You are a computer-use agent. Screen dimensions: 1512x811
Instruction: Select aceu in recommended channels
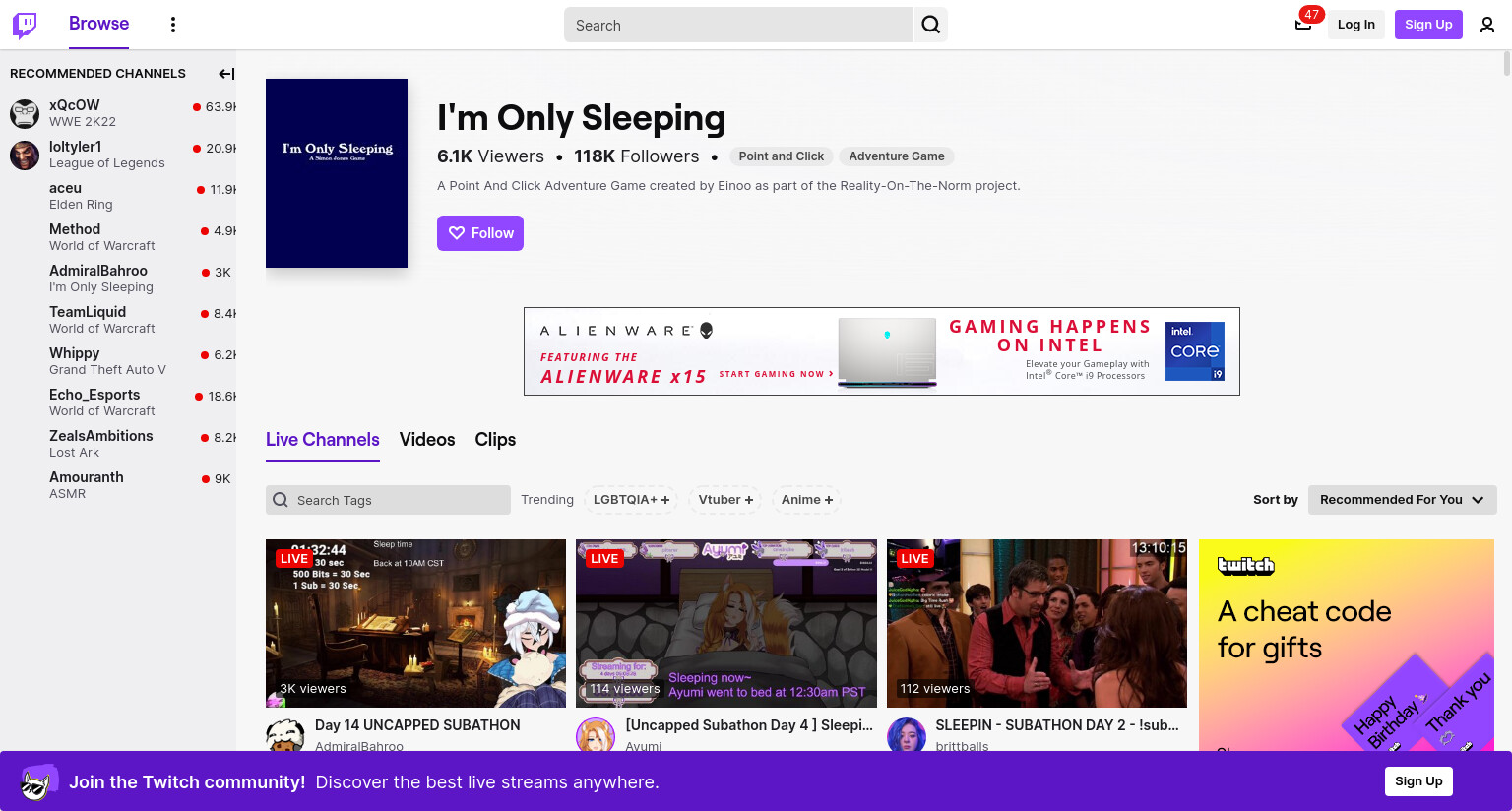click(x=118, y=196)
